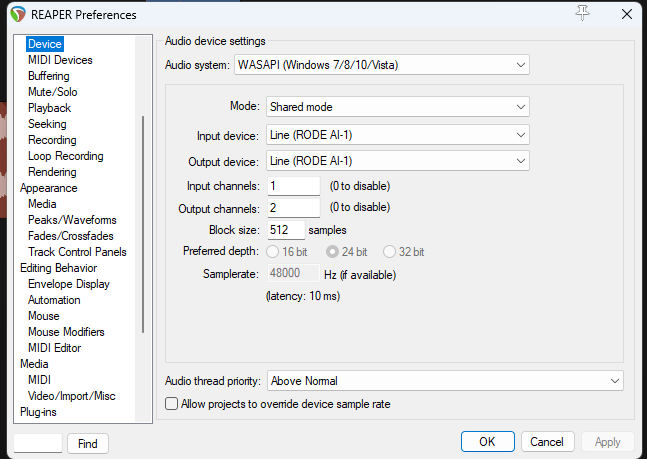The width and height of the screenshot is (647, 459).
Task: Select Fades/Crossfades in the tree
Action: click(71, 236)
